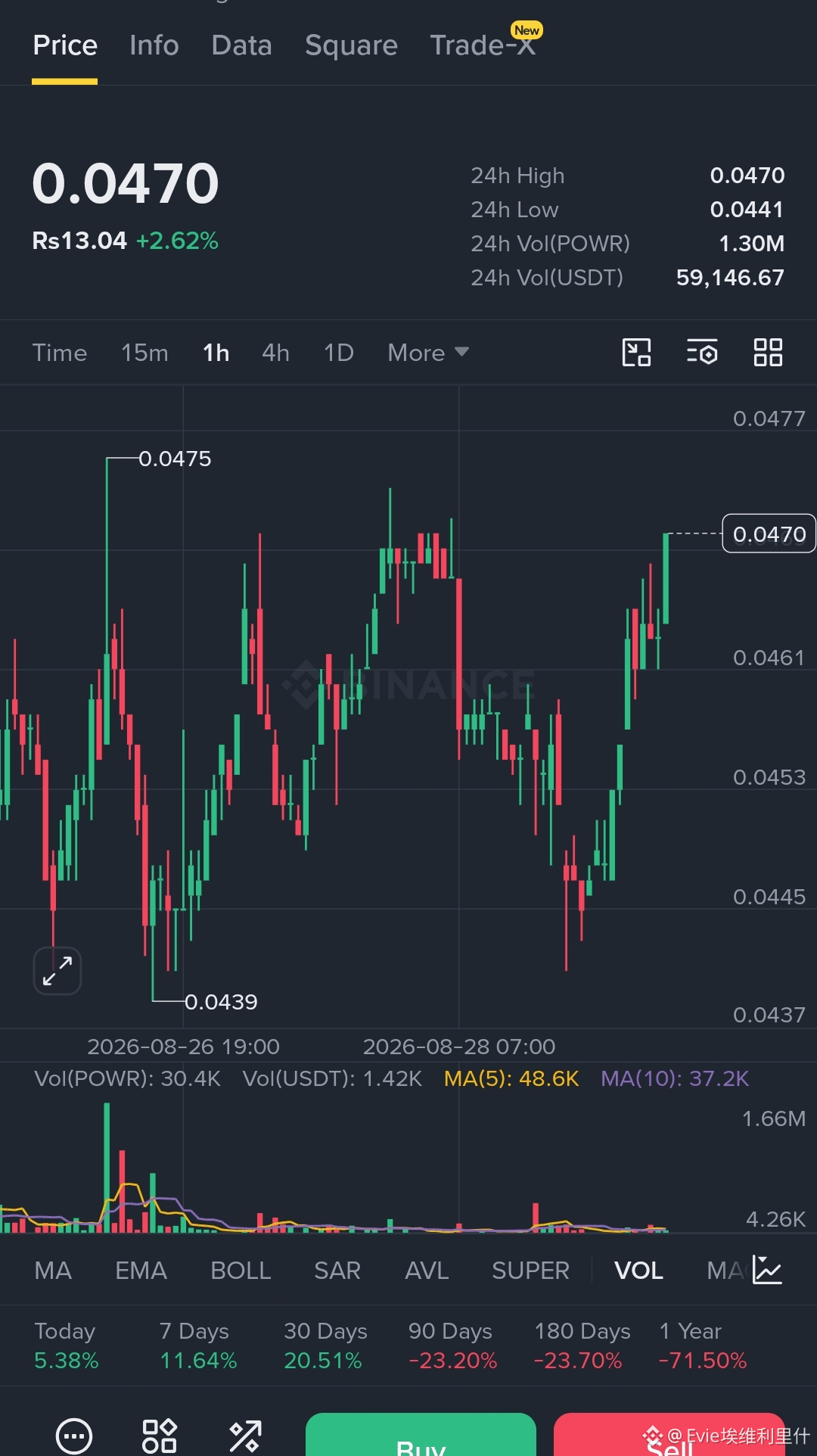
Task: Tap the 7 Days 11.64% performance value
Action: pyautogui.click(x=198, y=1361)
